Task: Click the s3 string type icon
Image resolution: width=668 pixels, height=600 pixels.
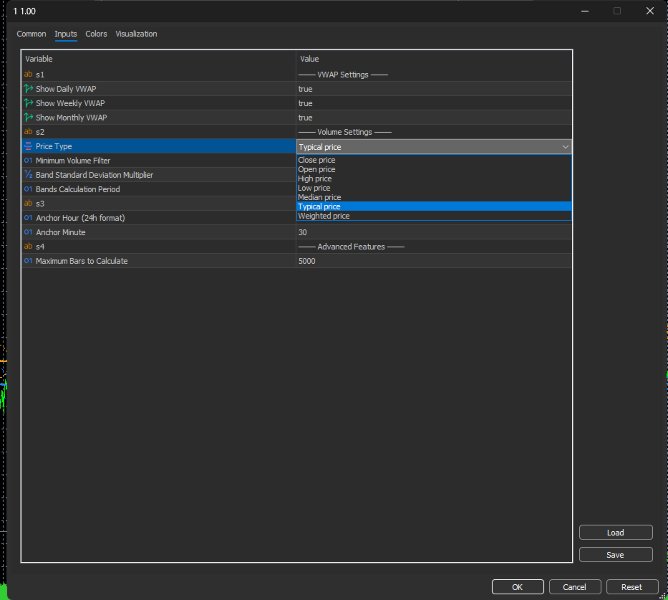Action: coord(28,203)
